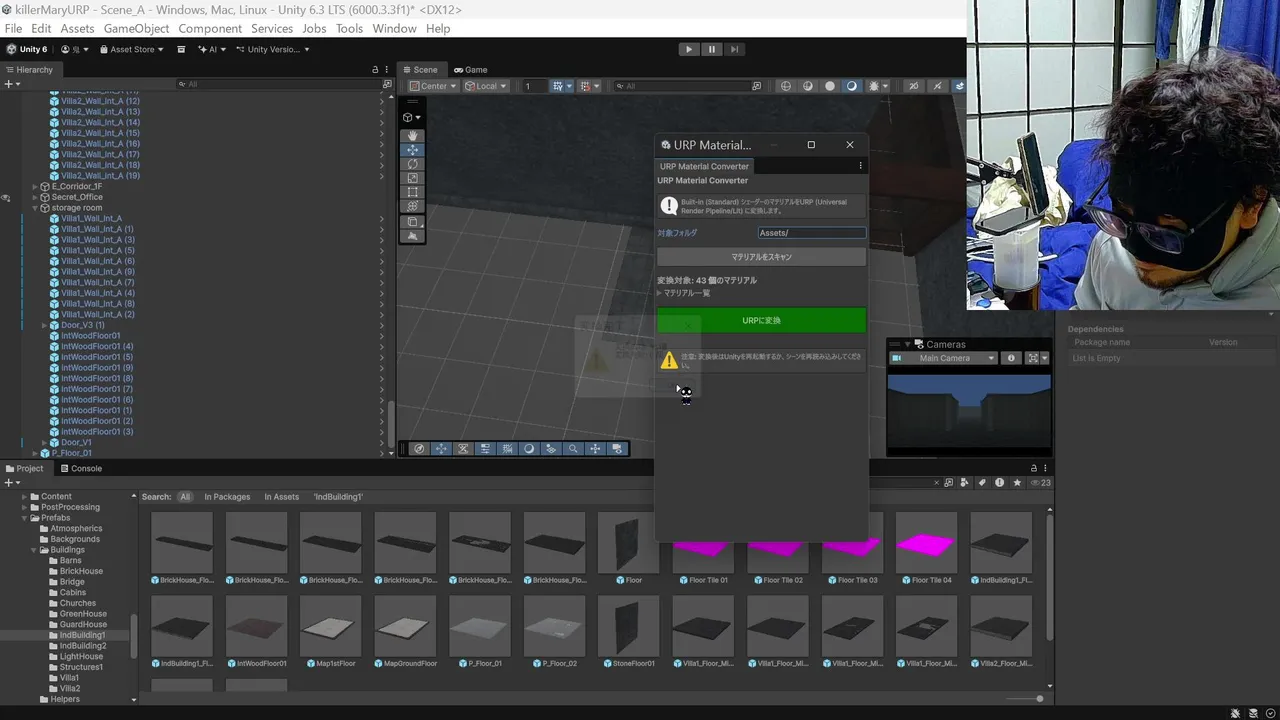
Task: Select the Scale tool
Action: point(413,178)
